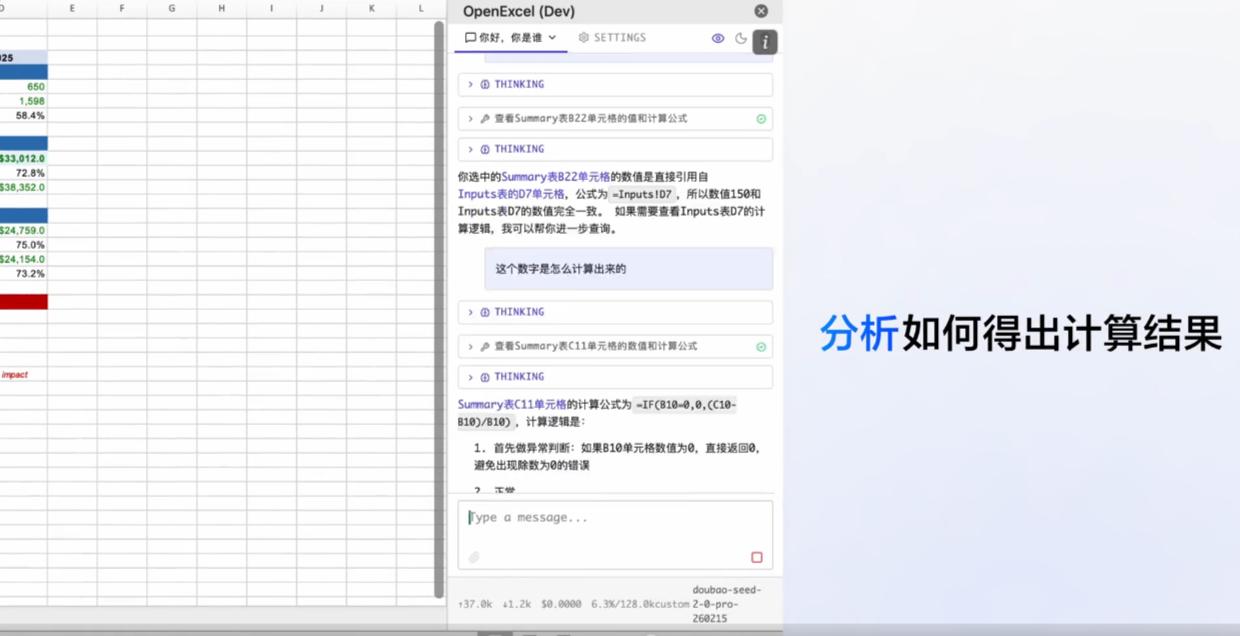Click green check icon on C11 tool call

coord(761,347)
